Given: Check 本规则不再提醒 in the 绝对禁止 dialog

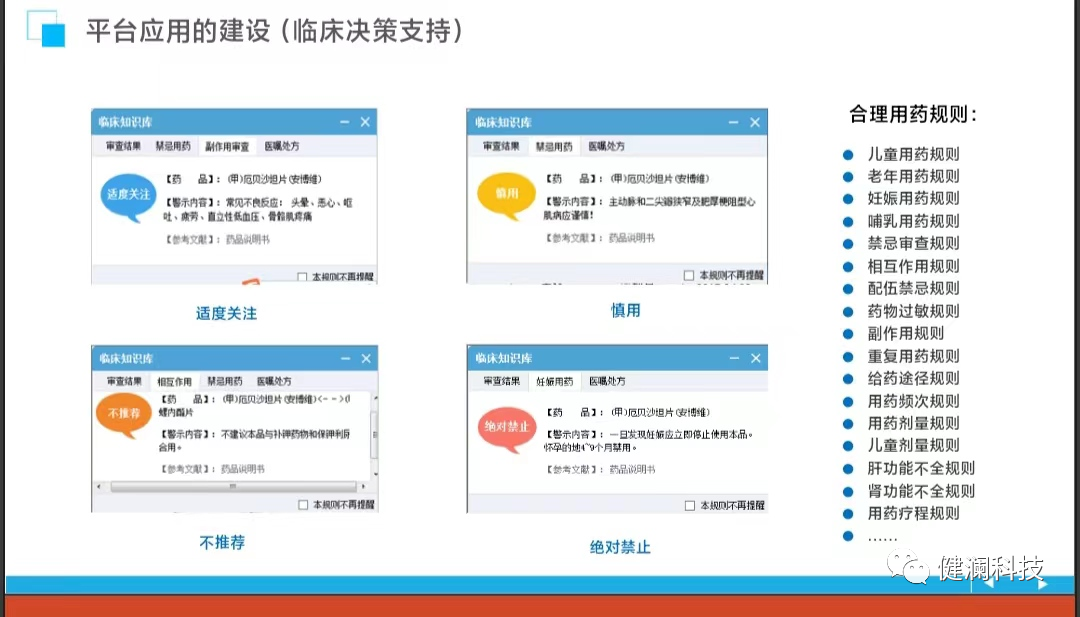Looking at the screenshot, I should 690,505.
